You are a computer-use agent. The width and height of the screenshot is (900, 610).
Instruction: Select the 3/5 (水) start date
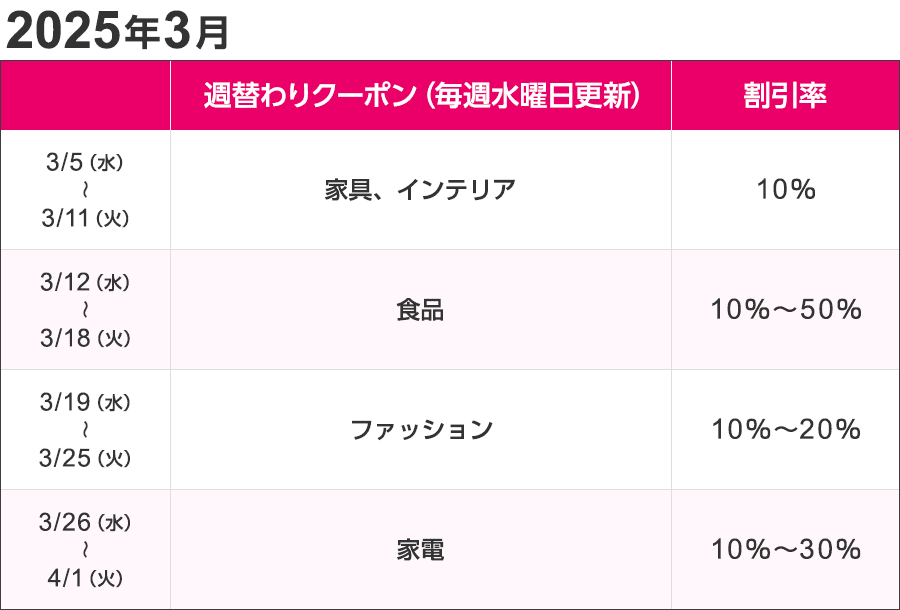86,163
